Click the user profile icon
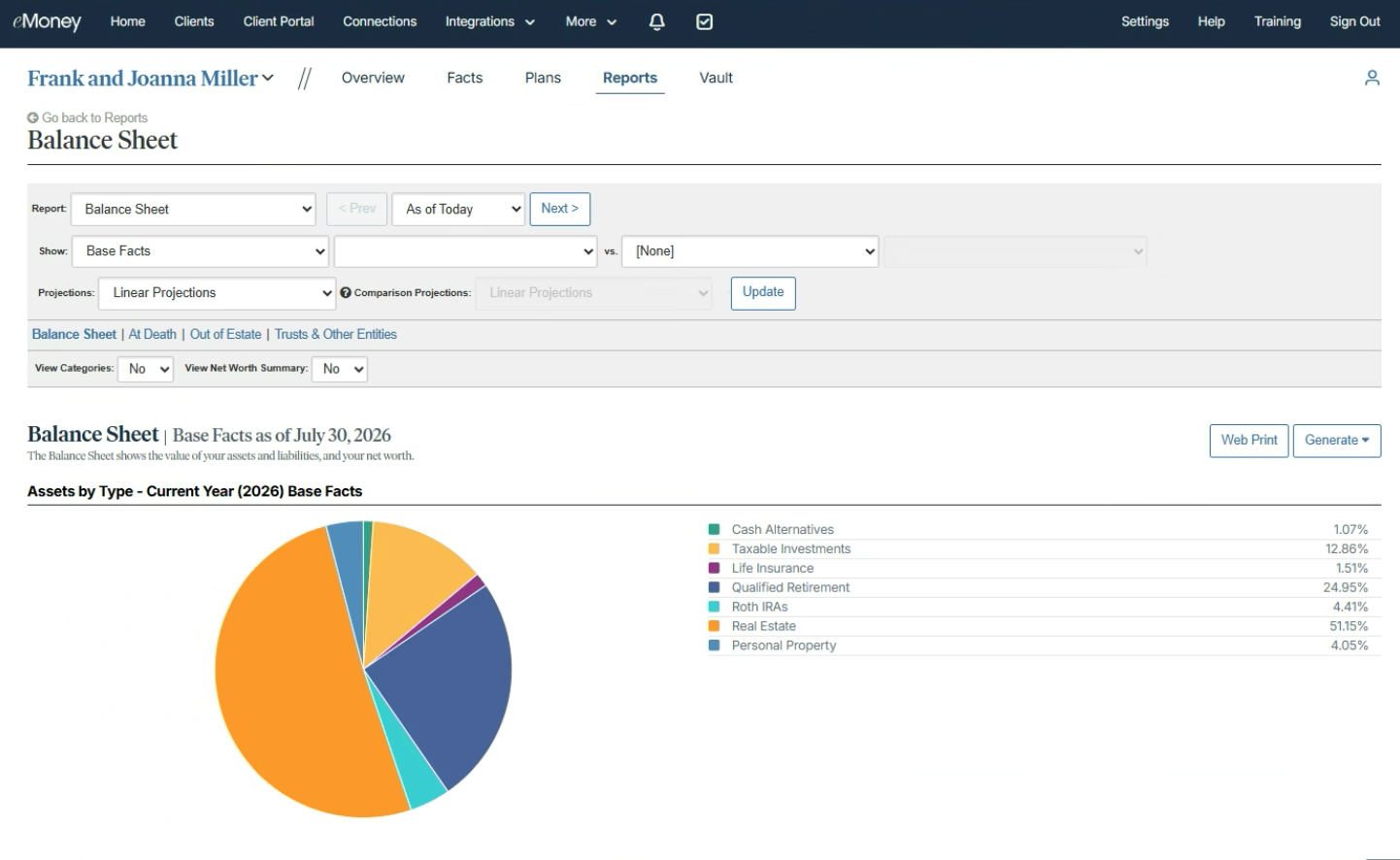This screenshot has width=1400, height=860. 1372,78
